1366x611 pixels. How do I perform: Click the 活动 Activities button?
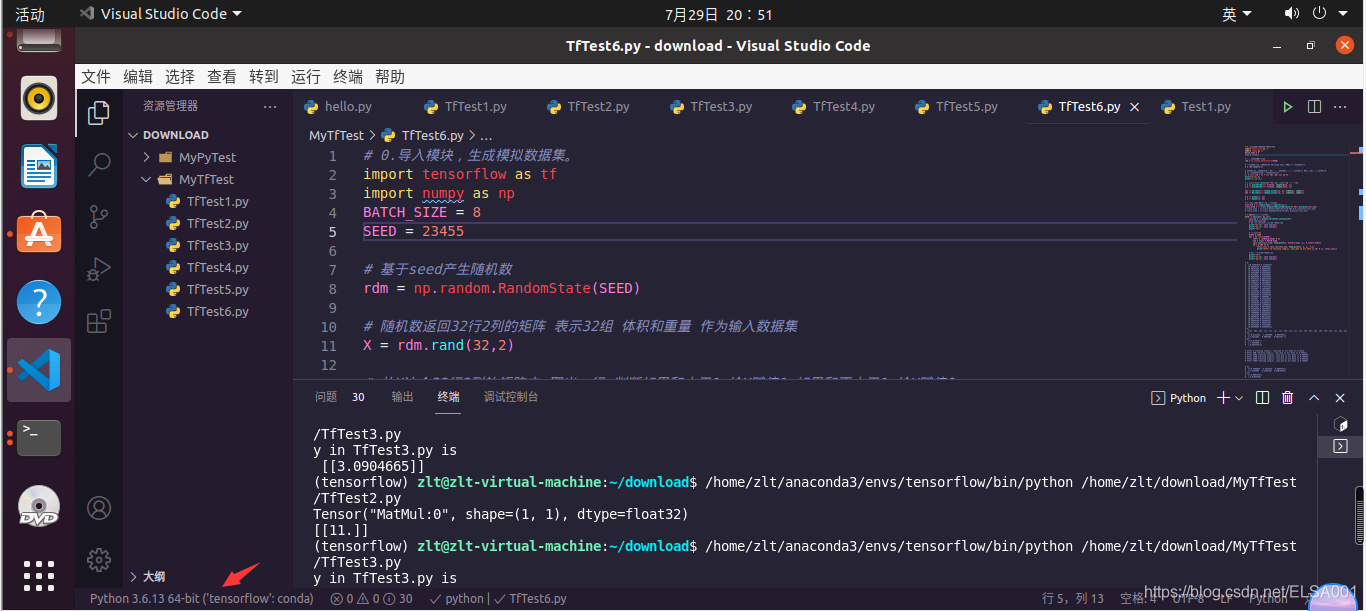(x=30, y=15)
